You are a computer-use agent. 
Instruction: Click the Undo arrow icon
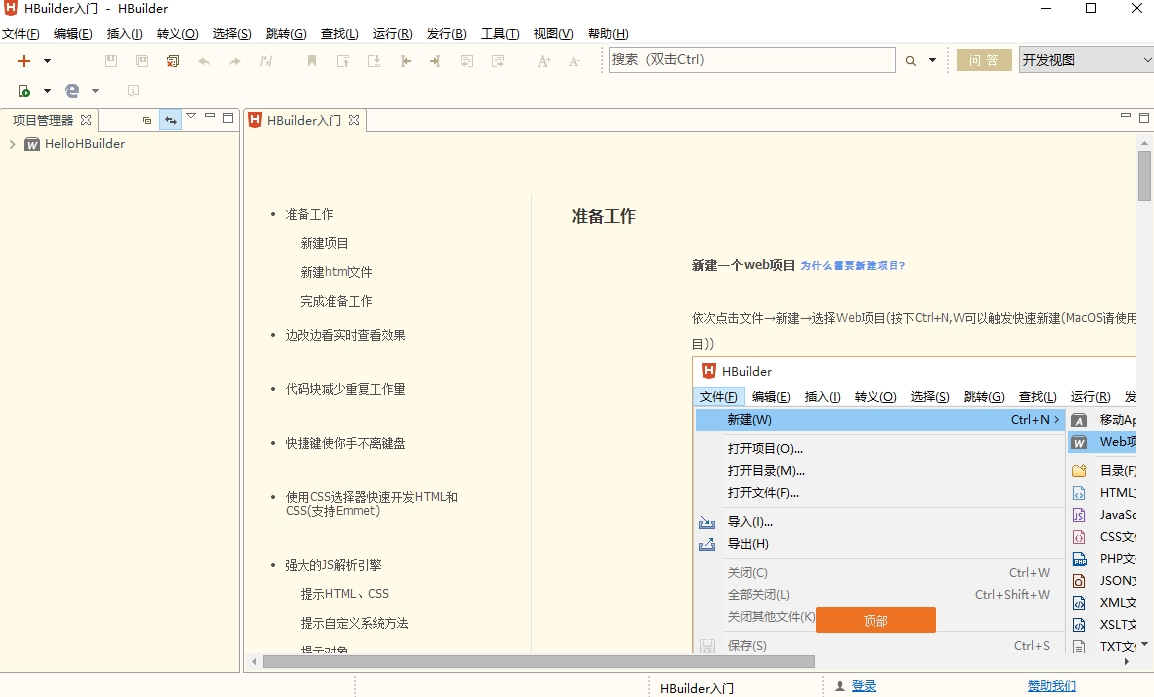204,61
